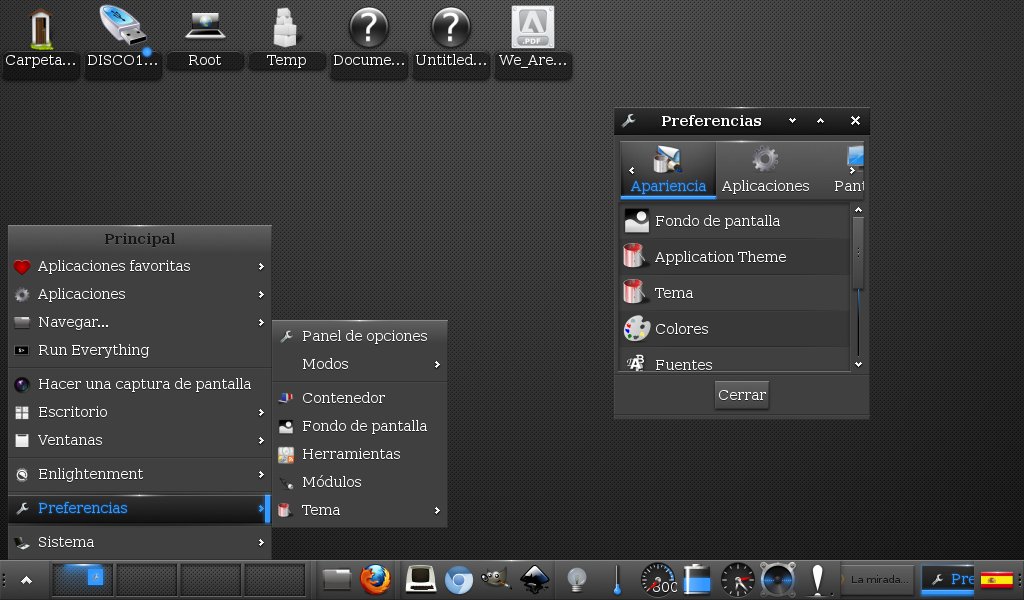
Task: Click the Spanish flag keyboard layout icon
Action: click(996, 579)
